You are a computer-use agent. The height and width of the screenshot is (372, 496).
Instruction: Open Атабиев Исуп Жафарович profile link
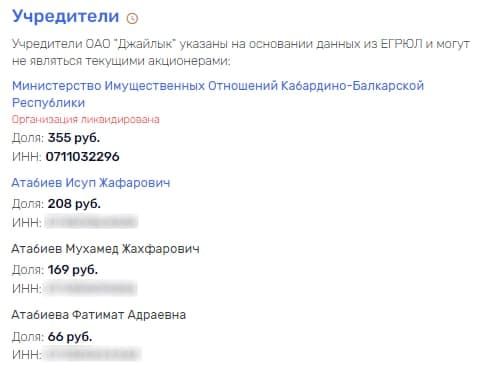[x=91, y=183]
